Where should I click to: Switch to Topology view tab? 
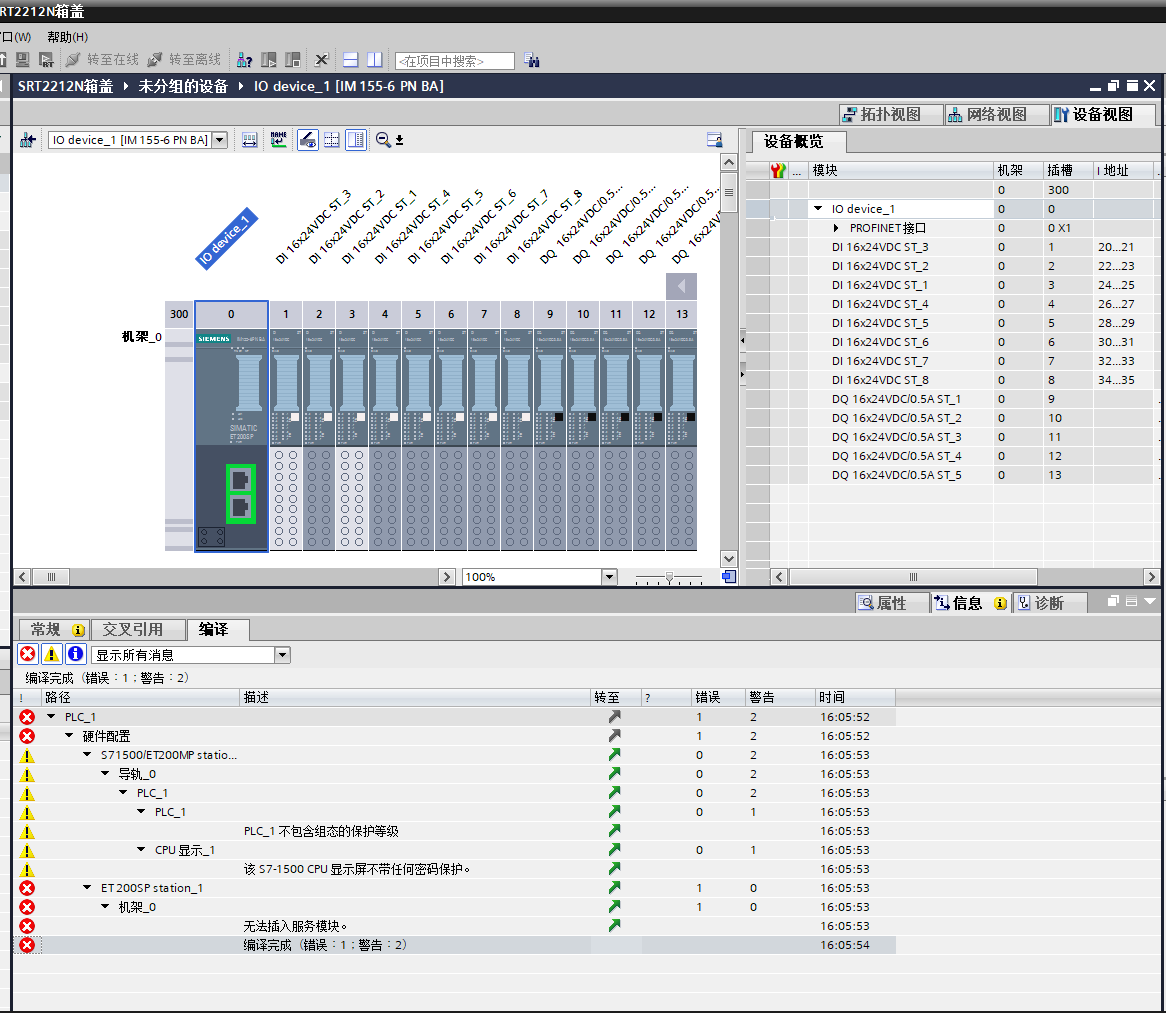pyautogui.click(x=891, y=115)
